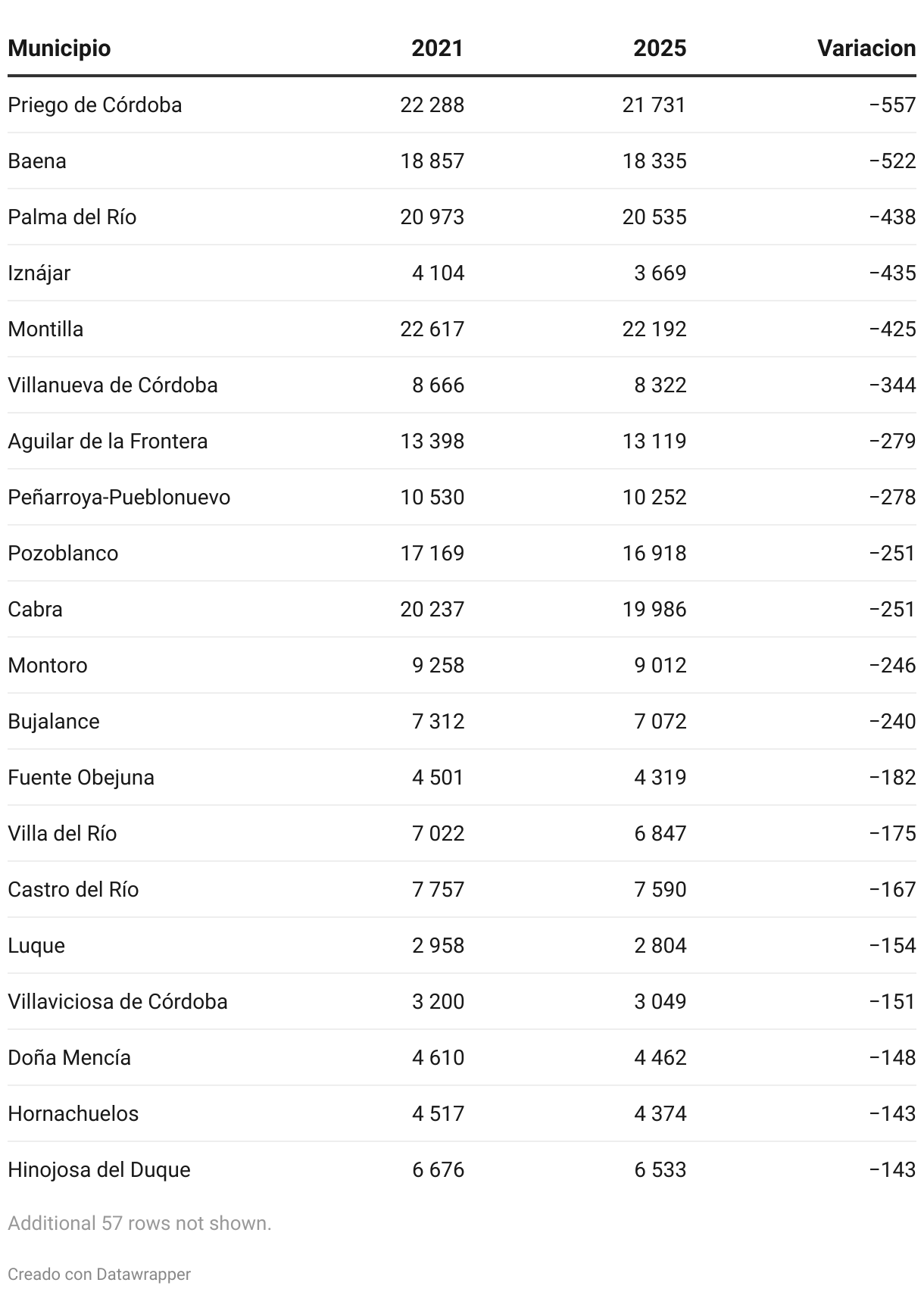The image size is (924, 1292).
Task: Click the 'Additional 57 rows not shown' note
Action: 139,1223
